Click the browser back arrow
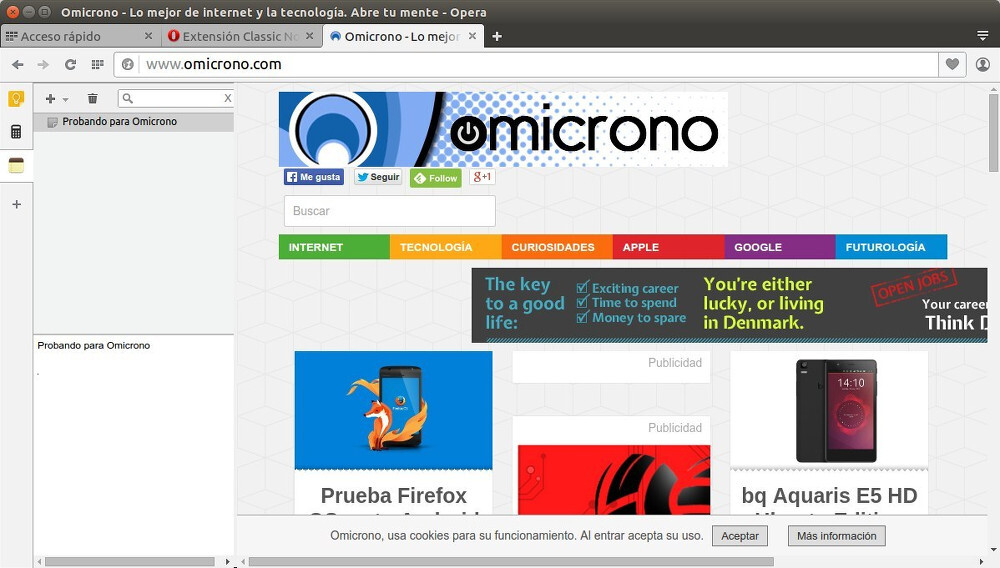1000x568 pixels. click(17, 65)
